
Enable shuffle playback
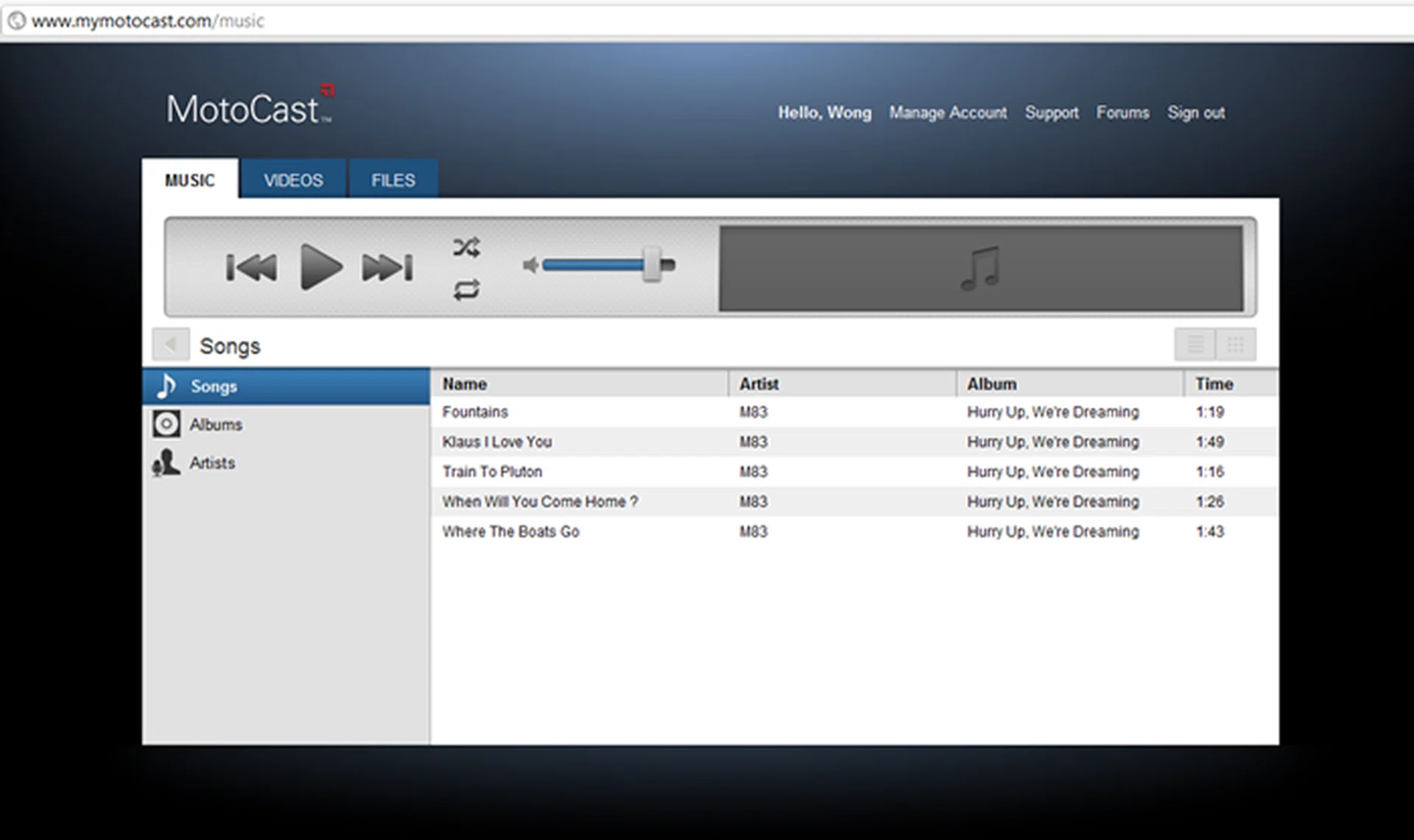click(466, 247)
